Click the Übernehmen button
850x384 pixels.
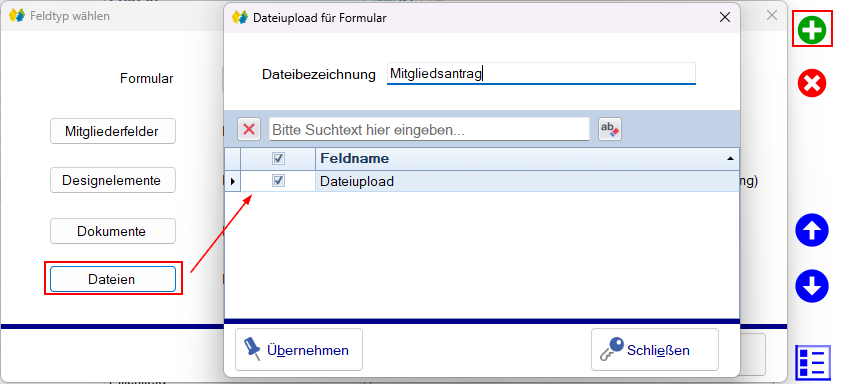(x=299, y=350)
